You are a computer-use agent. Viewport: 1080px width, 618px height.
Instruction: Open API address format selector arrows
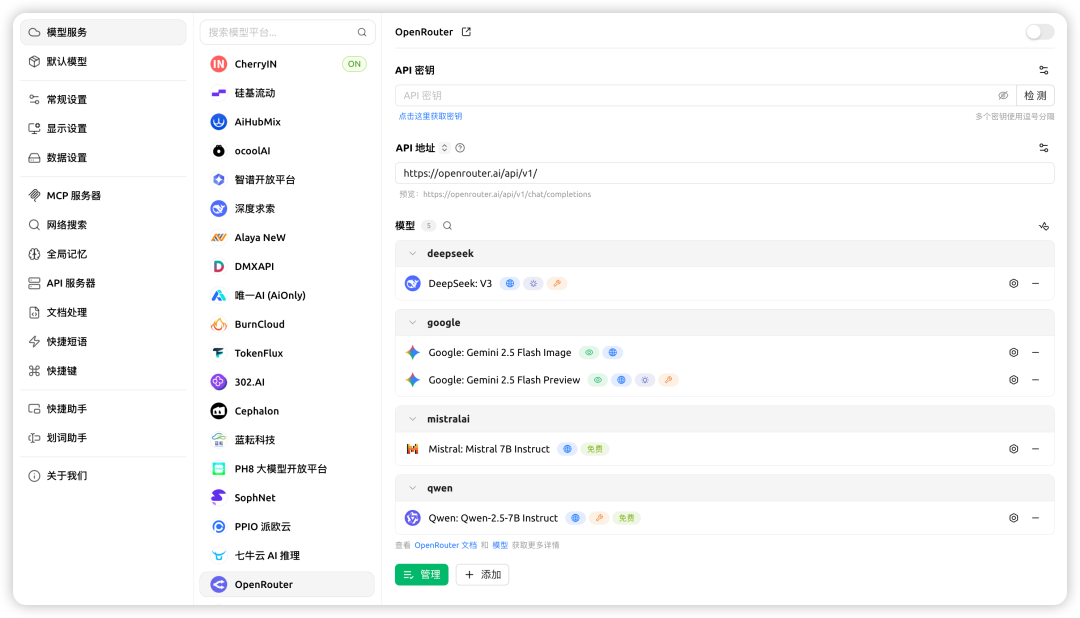pos(444,148)
